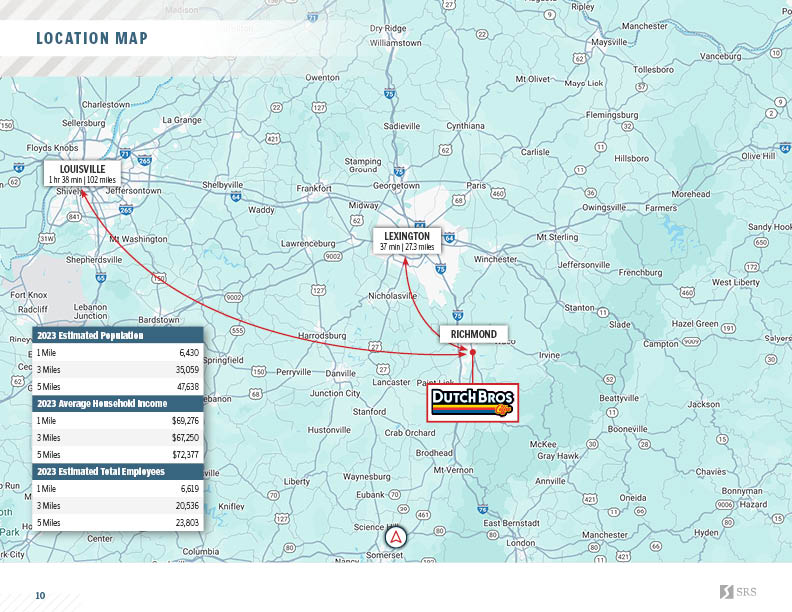This screenshot has width=792, height=612.
Task: Click the Bardstown city label
Action: pos(159,320)
